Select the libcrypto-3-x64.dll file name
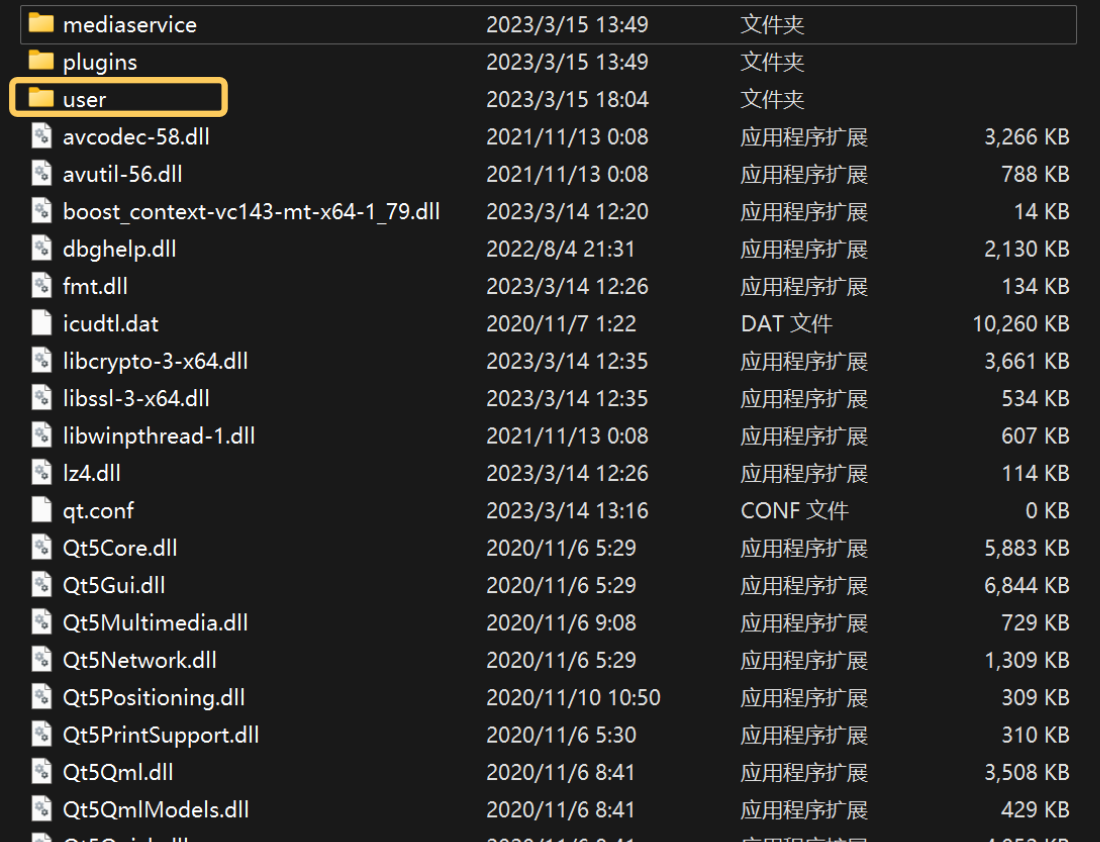Image resolution: width=1100 pixels, height=842 pixels. point(155,361)
